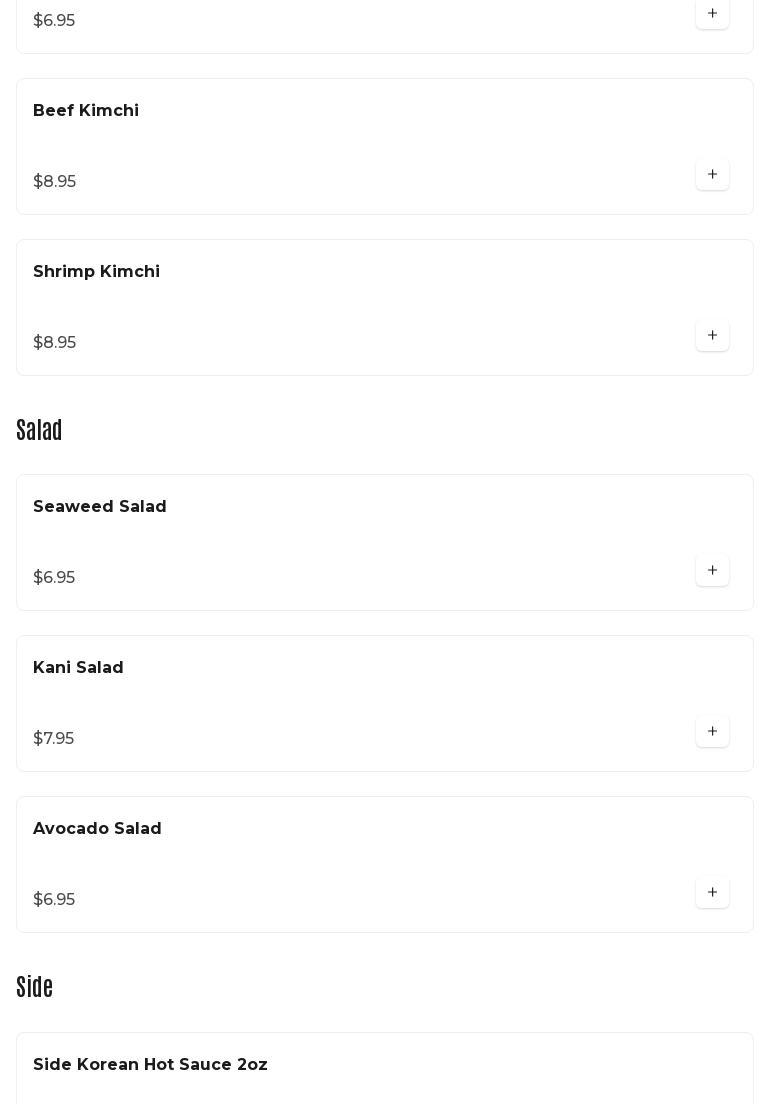Select the Kani Salad item name
770x1104 pixels.
[78, 667]
